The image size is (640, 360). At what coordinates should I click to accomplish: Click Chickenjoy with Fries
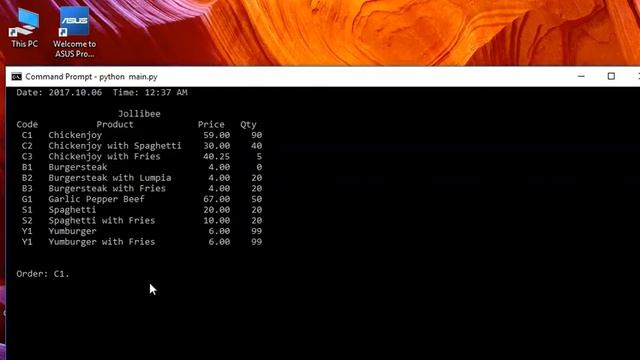[x=104, y=156]
